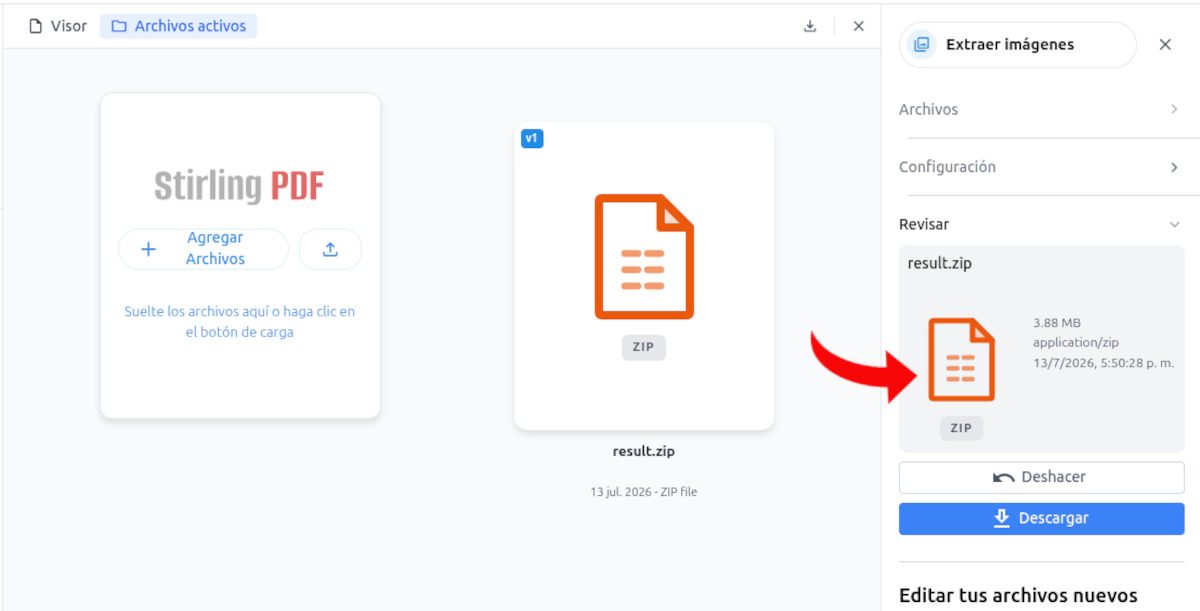Open the Archivos activos tab

pyautogui.click(x=179, y=26)
